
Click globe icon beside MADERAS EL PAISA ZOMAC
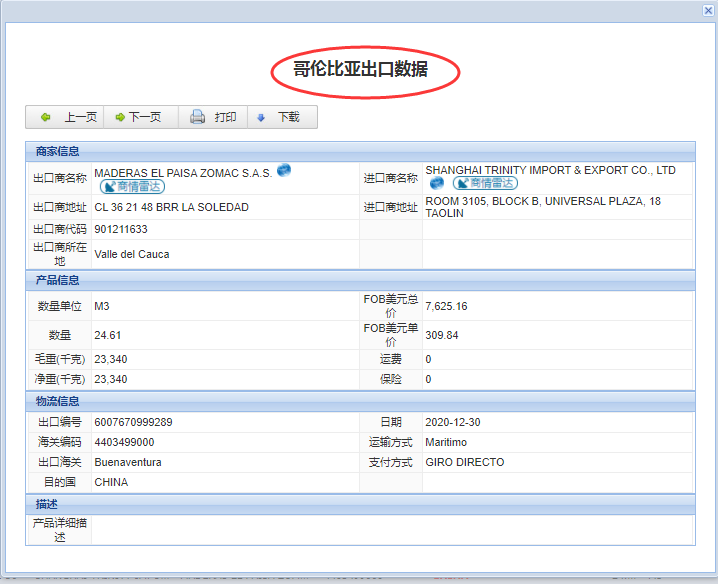pos(284,171)
